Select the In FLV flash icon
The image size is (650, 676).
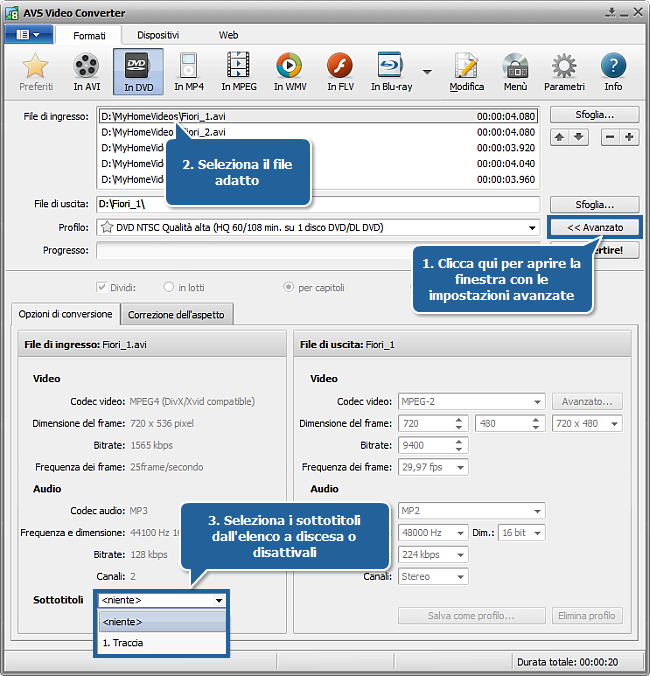click(340, 67)
